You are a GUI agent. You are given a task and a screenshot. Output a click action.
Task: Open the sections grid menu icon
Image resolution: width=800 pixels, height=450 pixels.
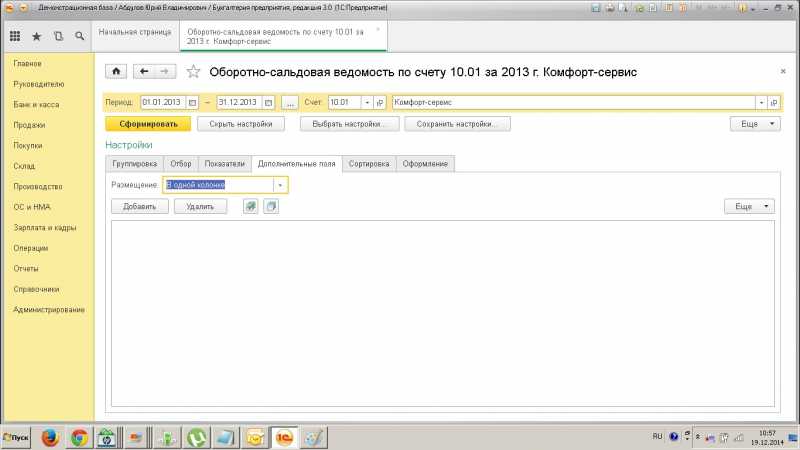(15, 36)
